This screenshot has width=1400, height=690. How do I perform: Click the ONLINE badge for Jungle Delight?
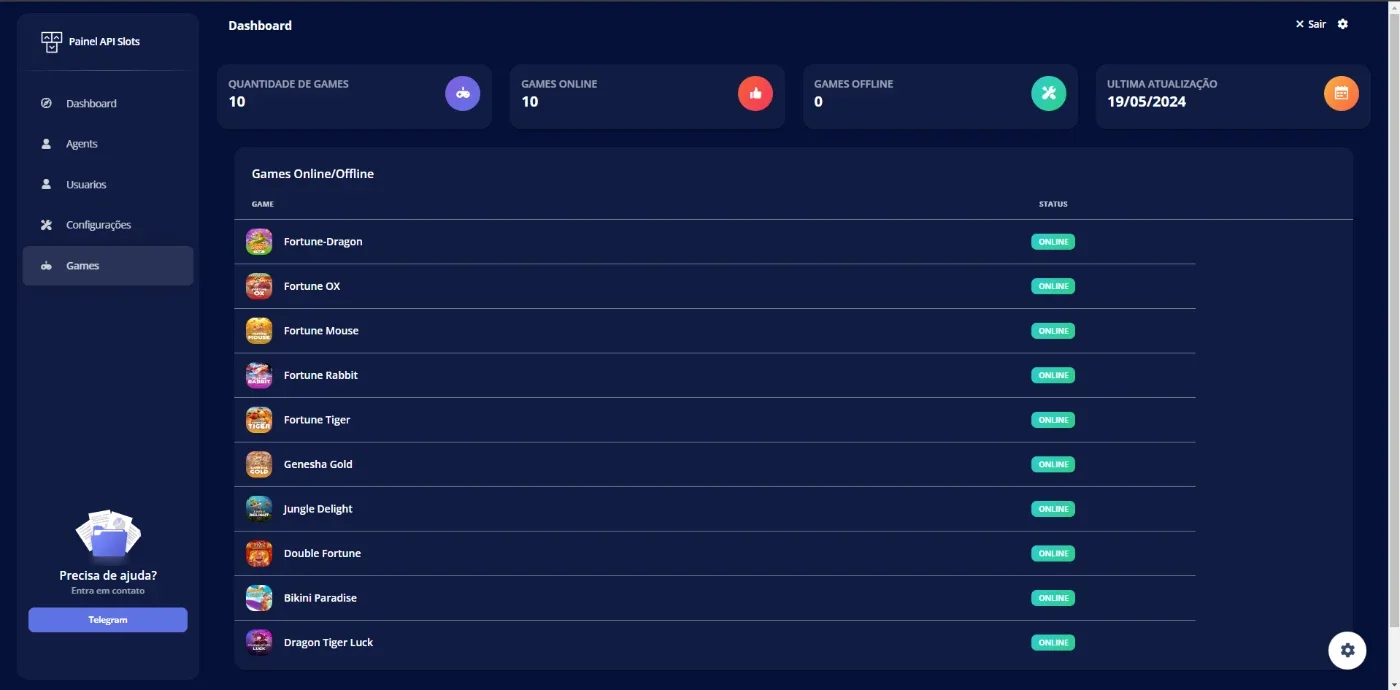click(x=1053, y=509)
